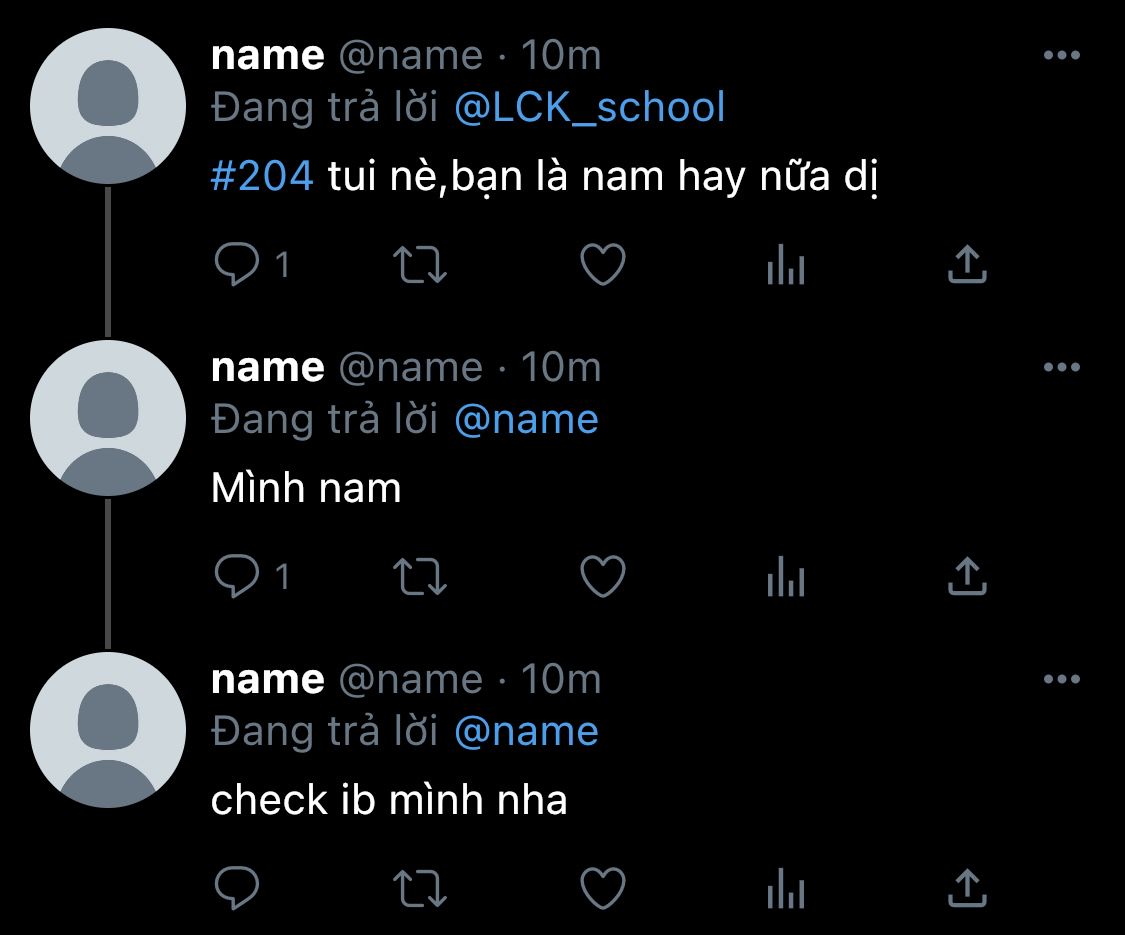Reply to the 'Mình nam' tweet
Image resolution: width=1125 pixels, height=935 pixels.
[237, 577]
